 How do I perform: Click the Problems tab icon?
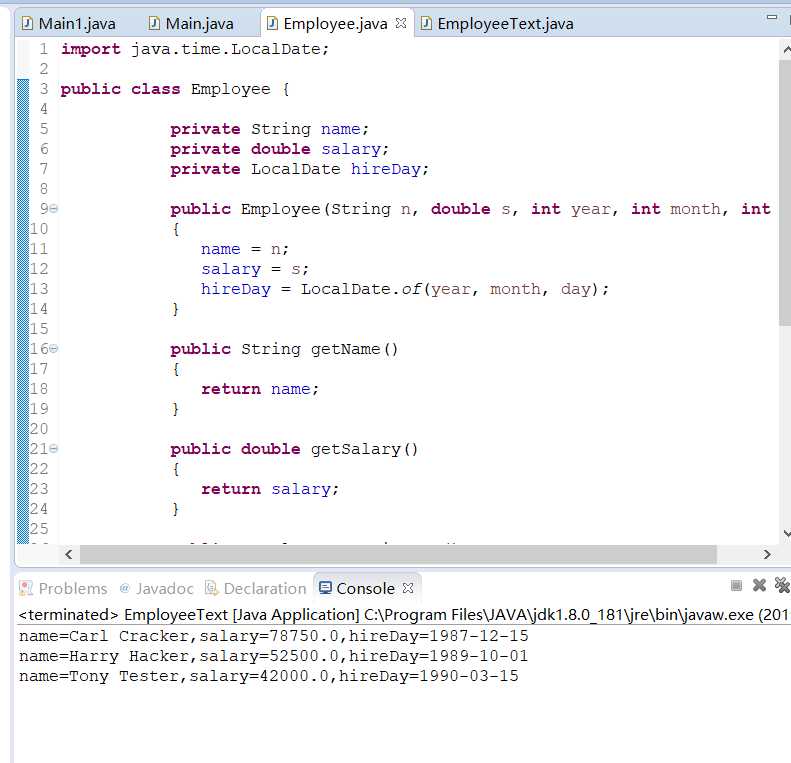[x=26, y=588]
